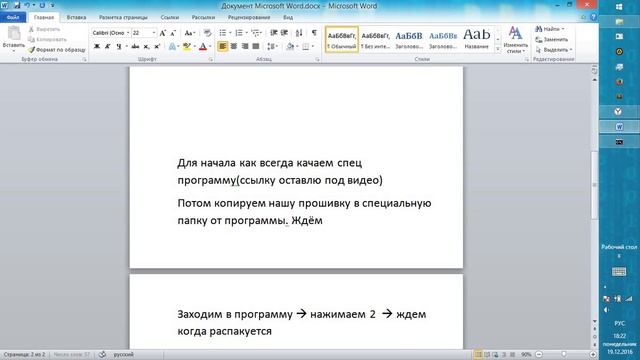
Task: Switch to the Ссылки tab
Action: [169, 18]
